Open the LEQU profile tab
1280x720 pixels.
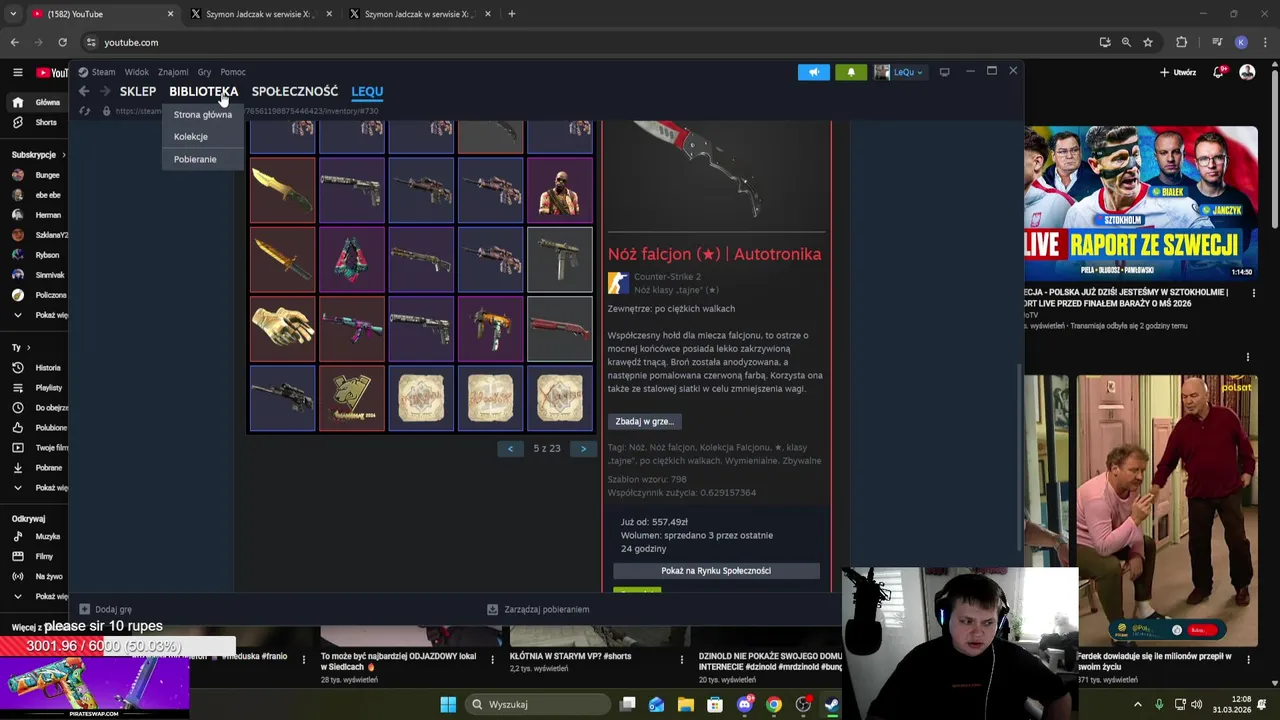[x=367, y=91]
